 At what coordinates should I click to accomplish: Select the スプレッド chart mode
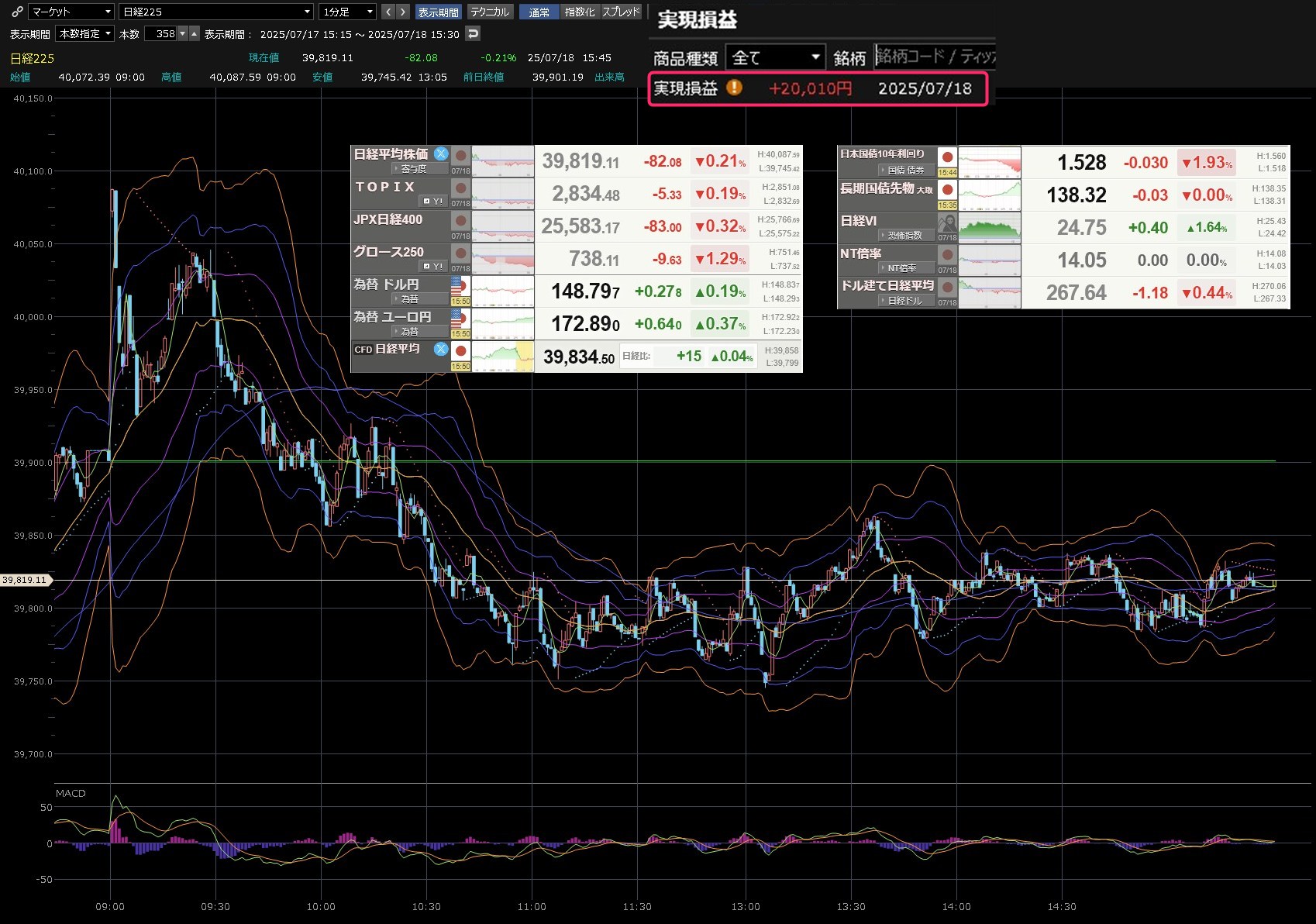click(x=621, y=12)
